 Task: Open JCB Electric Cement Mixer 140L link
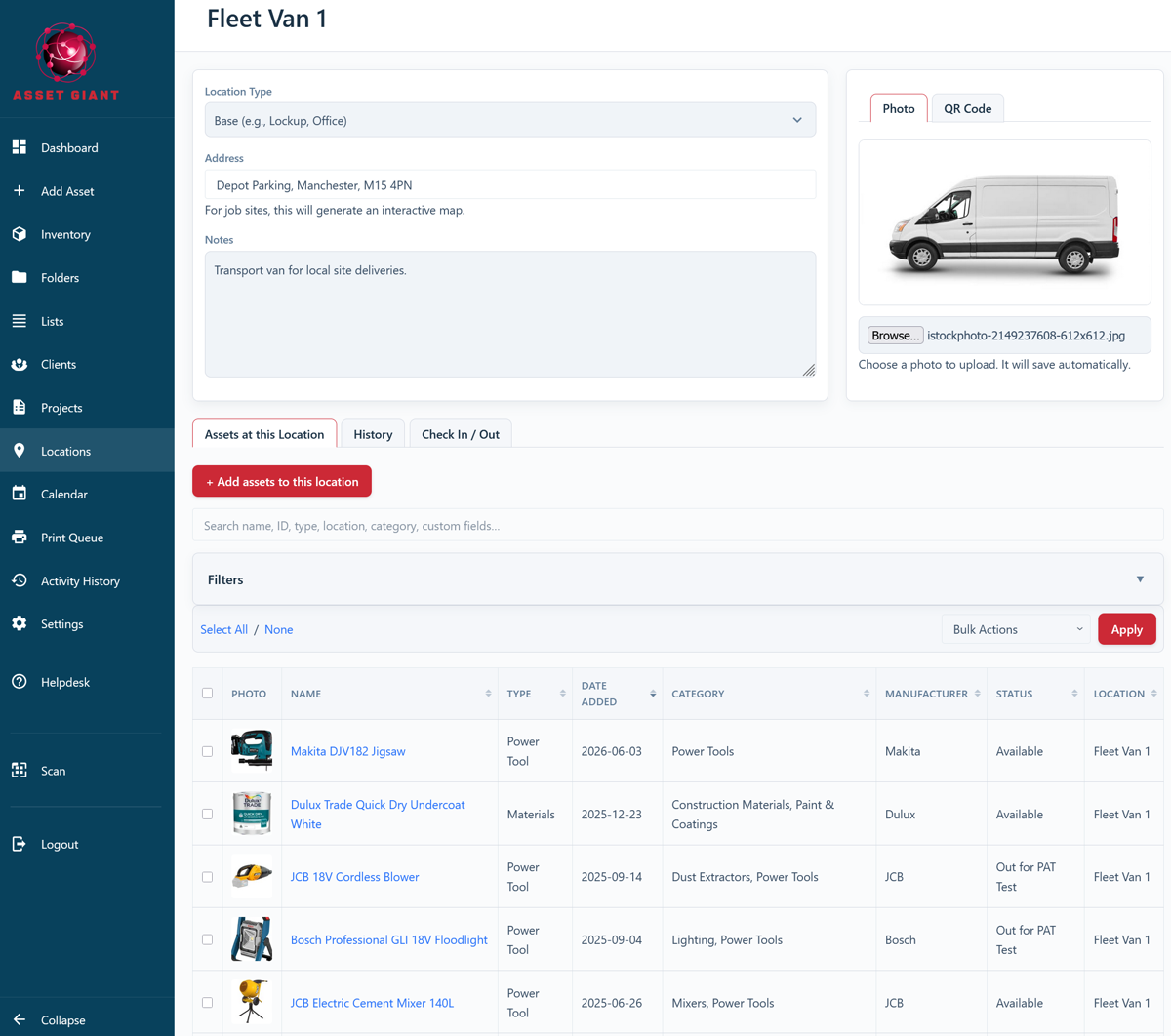coord(372,1003)
